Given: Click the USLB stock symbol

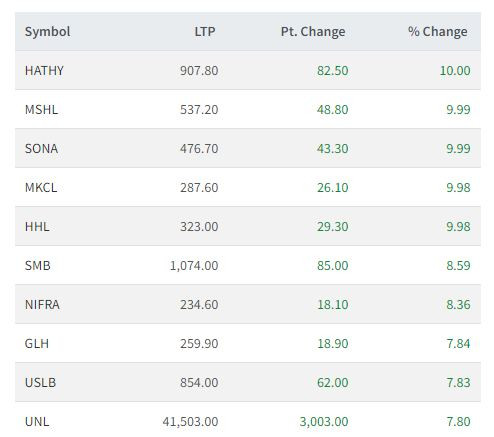Looking at the screenshot, I should tap(40, 382).
